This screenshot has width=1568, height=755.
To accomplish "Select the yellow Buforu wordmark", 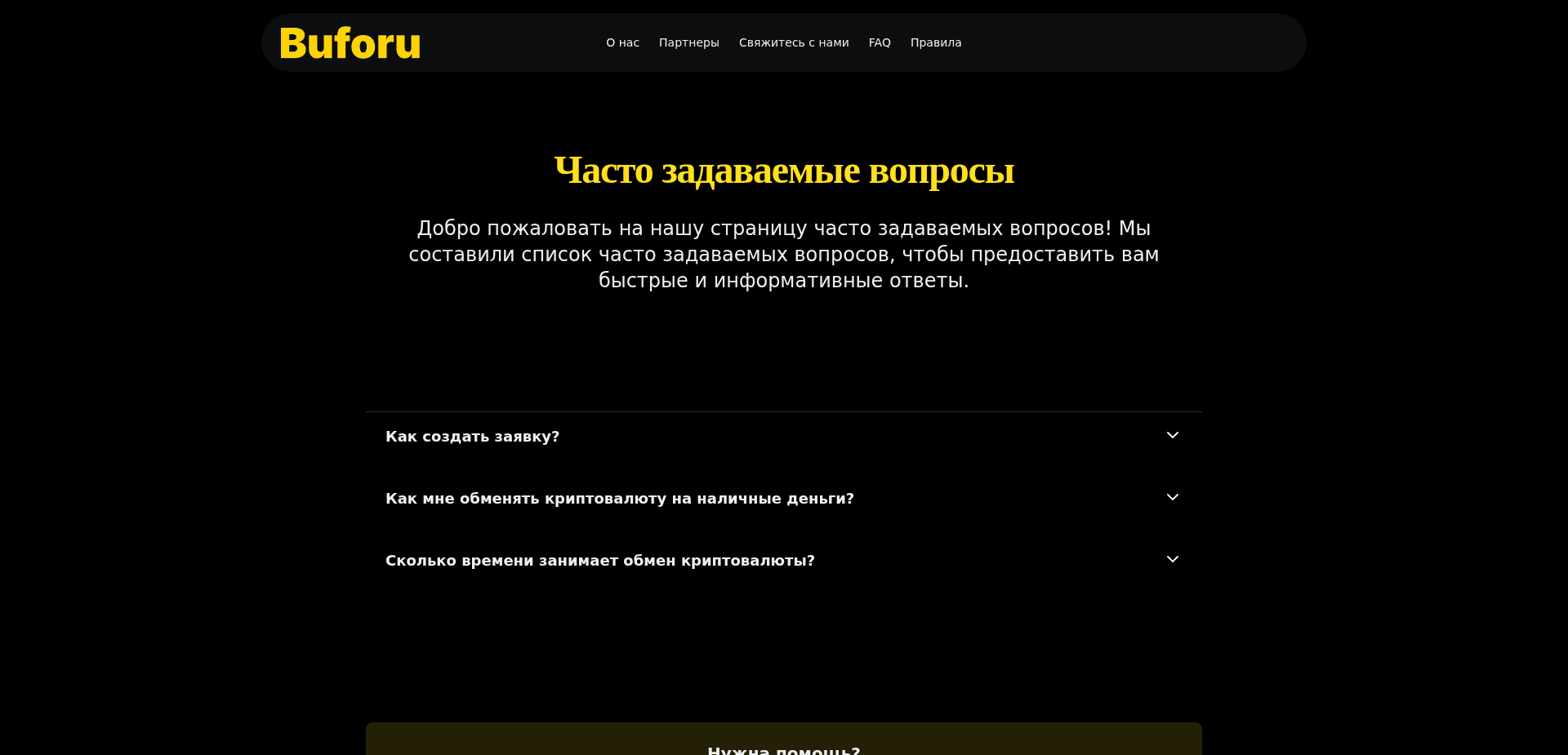I will click(349, 42).
